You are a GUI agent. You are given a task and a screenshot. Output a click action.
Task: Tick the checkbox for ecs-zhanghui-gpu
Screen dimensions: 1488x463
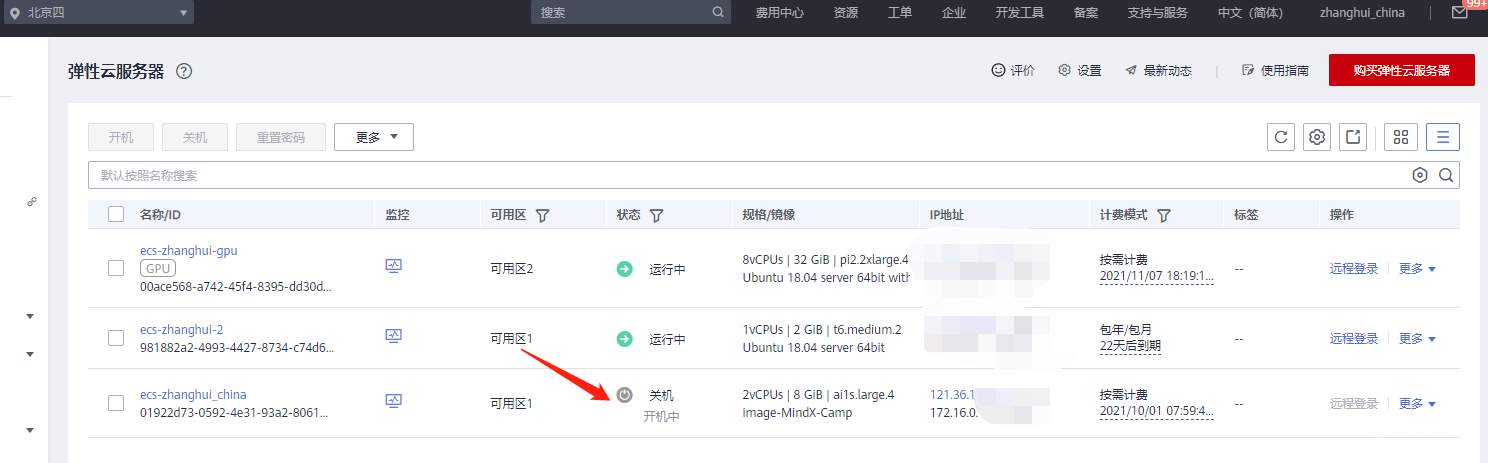(x=116, y=268)
